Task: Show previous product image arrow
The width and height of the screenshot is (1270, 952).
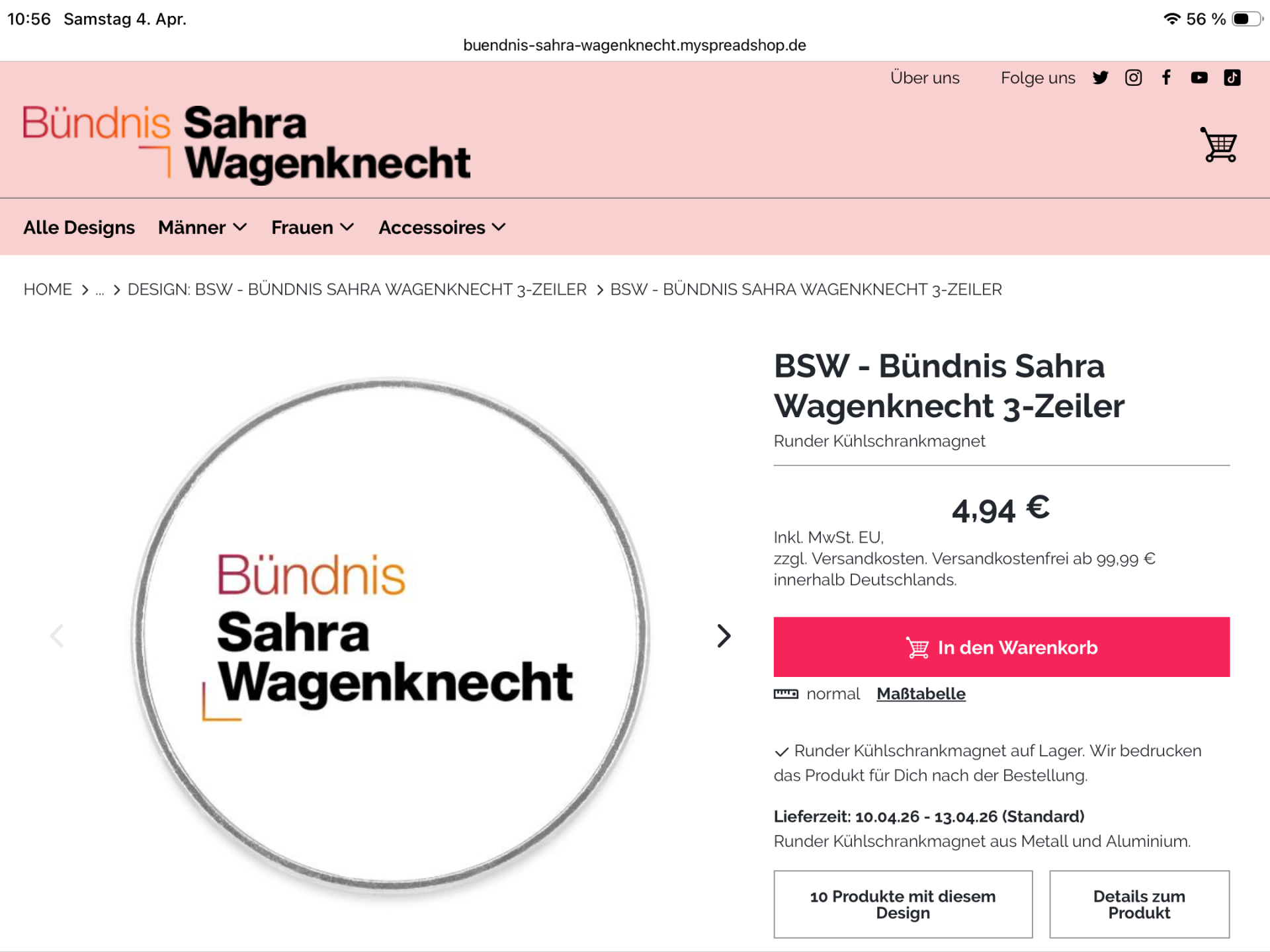Action: click(x=57, y=636)
